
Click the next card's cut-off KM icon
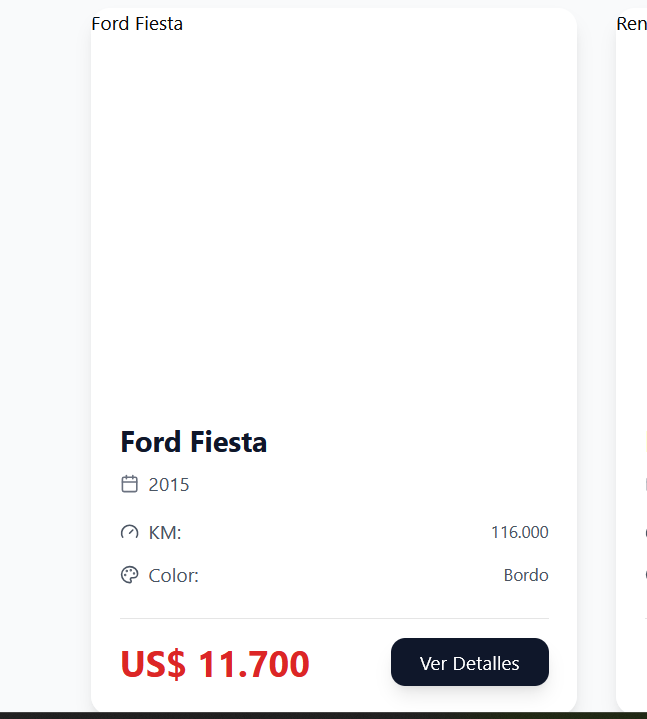pos(645,532)
